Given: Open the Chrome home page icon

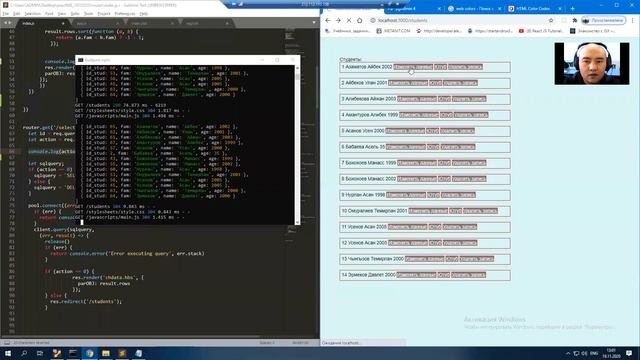Looking at the screenshot, I should click(360, 20).
